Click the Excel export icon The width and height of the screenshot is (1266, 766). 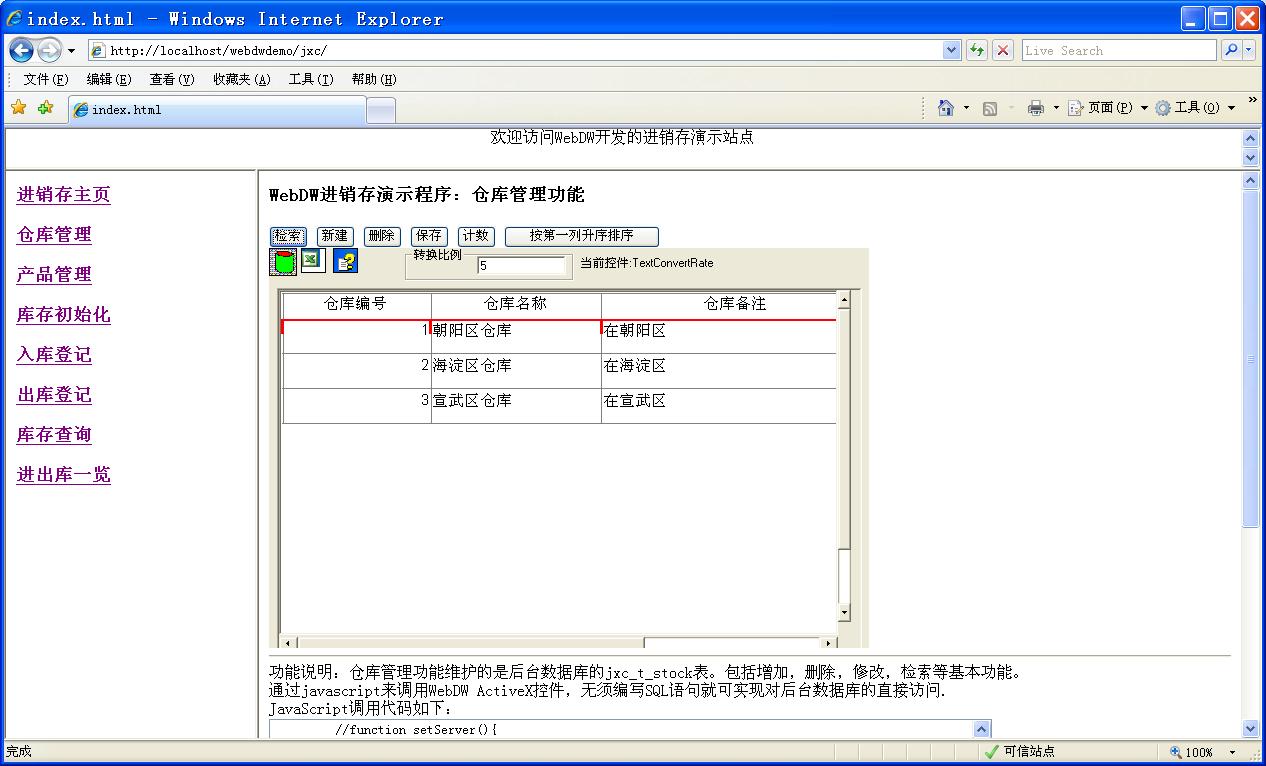(x=313, y=260)
